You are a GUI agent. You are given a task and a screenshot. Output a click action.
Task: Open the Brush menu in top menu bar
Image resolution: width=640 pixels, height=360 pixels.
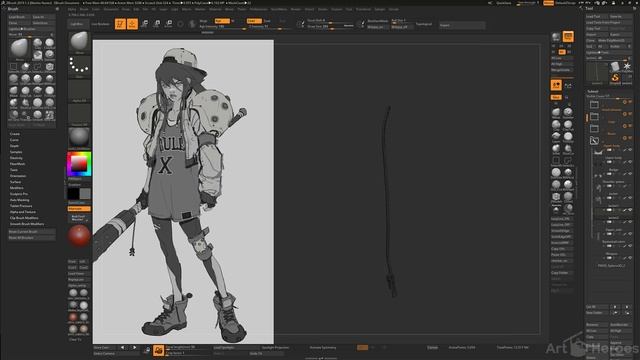[84, 9]
